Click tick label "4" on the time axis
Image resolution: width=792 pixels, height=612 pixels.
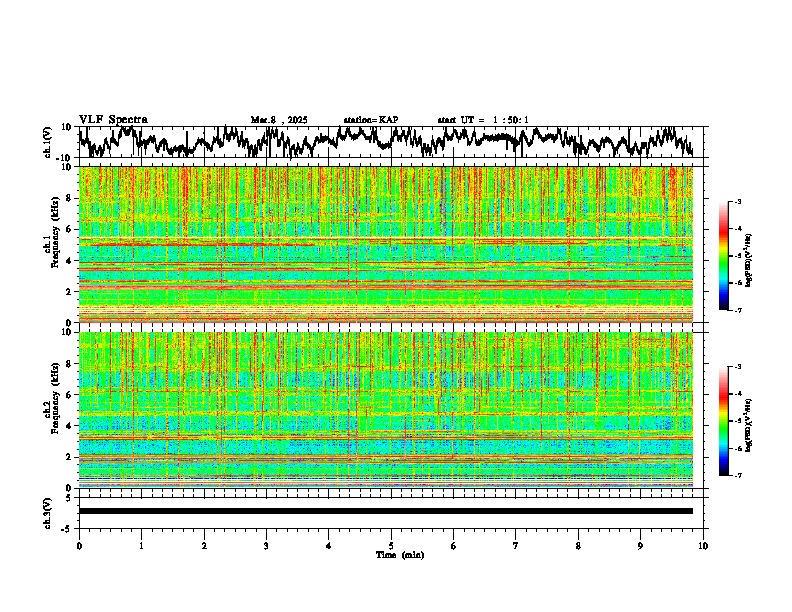(329, 546)
